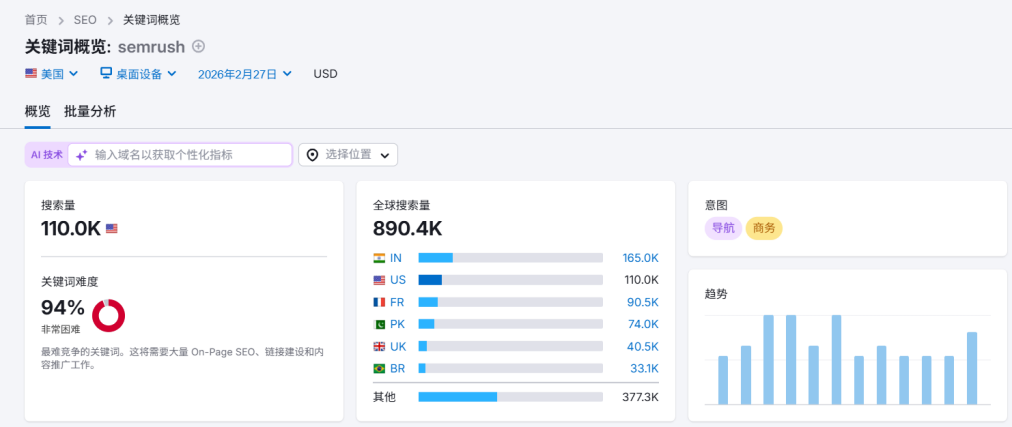
Task: Click the UK flag icon in global volume
Action: click(x=379, y=346)
